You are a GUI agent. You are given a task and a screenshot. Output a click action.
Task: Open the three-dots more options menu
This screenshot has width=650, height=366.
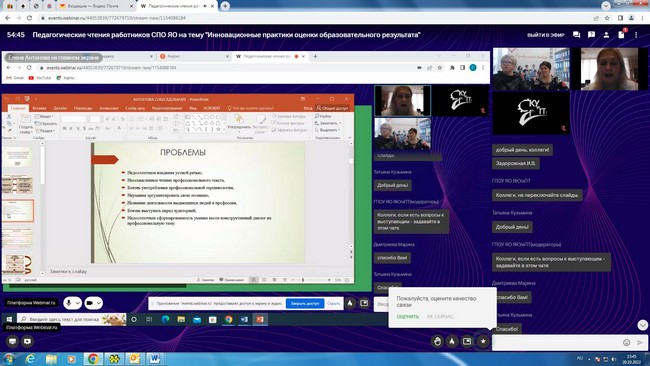[x=636, y=35]
